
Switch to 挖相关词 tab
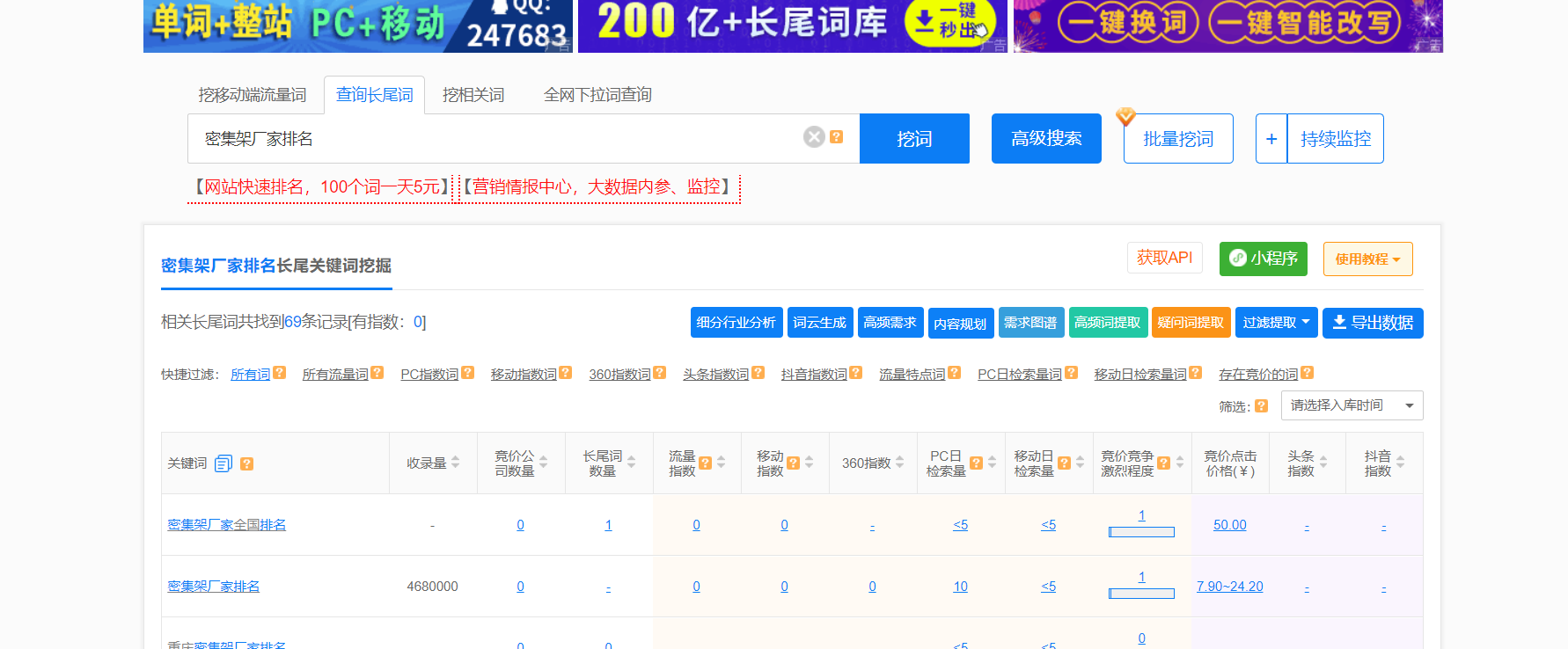473,95
